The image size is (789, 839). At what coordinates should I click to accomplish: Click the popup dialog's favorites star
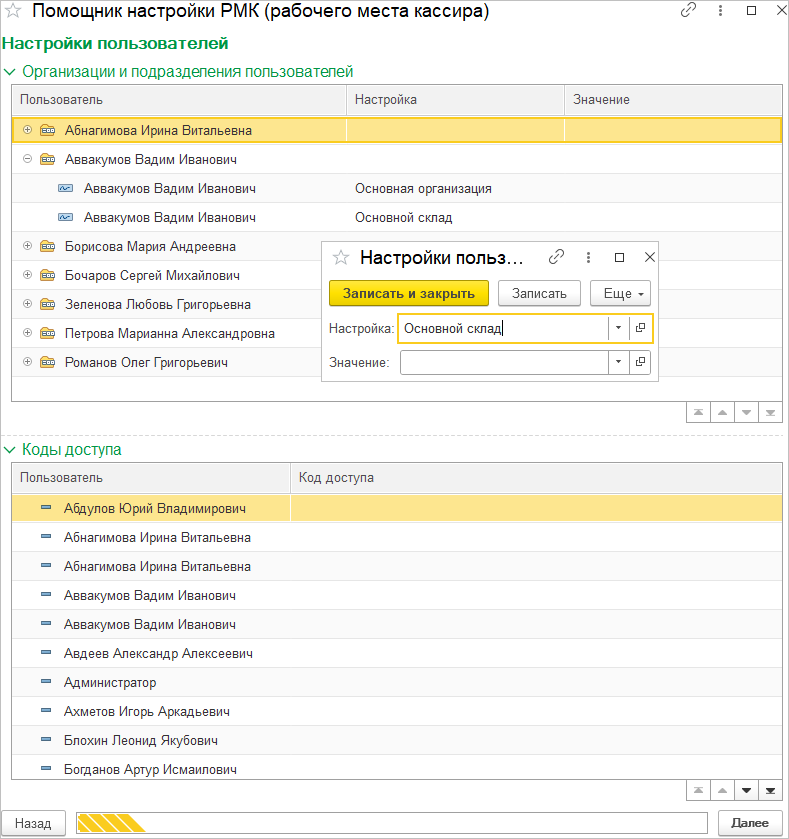341,257
